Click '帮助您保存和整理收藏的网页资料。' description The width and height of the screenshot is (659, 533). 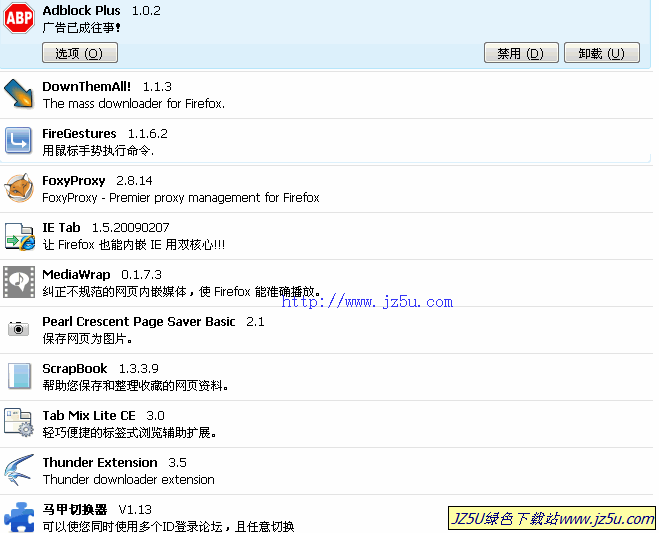(x=135, y=386)
